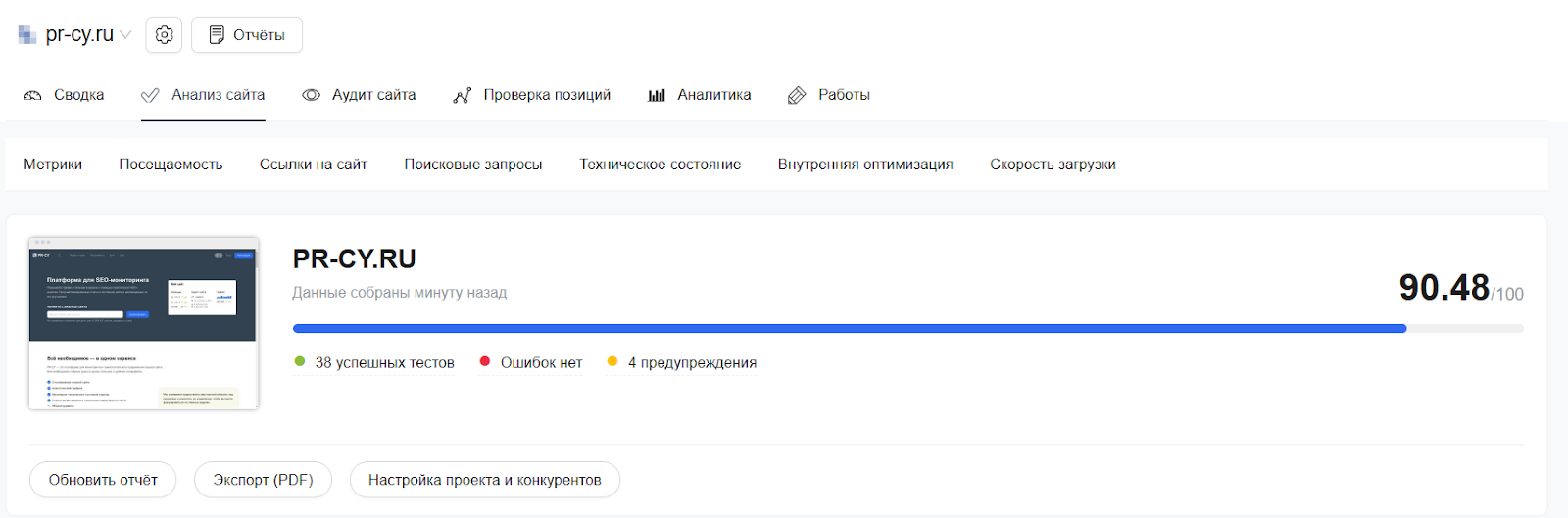1568x518 pixels.
Task: Click the Аудит сайта eye icon
Action: [x=311, y=95]
